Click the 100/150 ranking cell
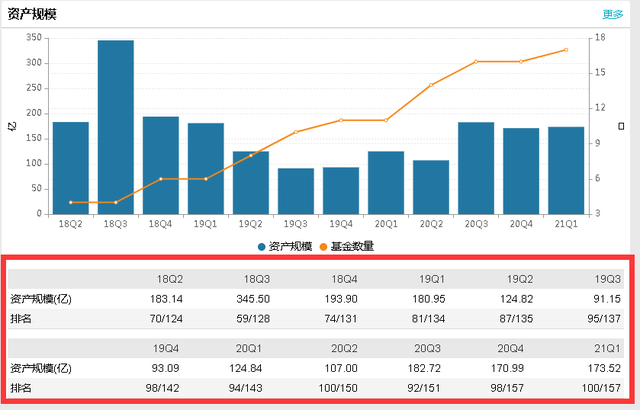640x410 pixels. pyautogui.click(x=338, y=388)
